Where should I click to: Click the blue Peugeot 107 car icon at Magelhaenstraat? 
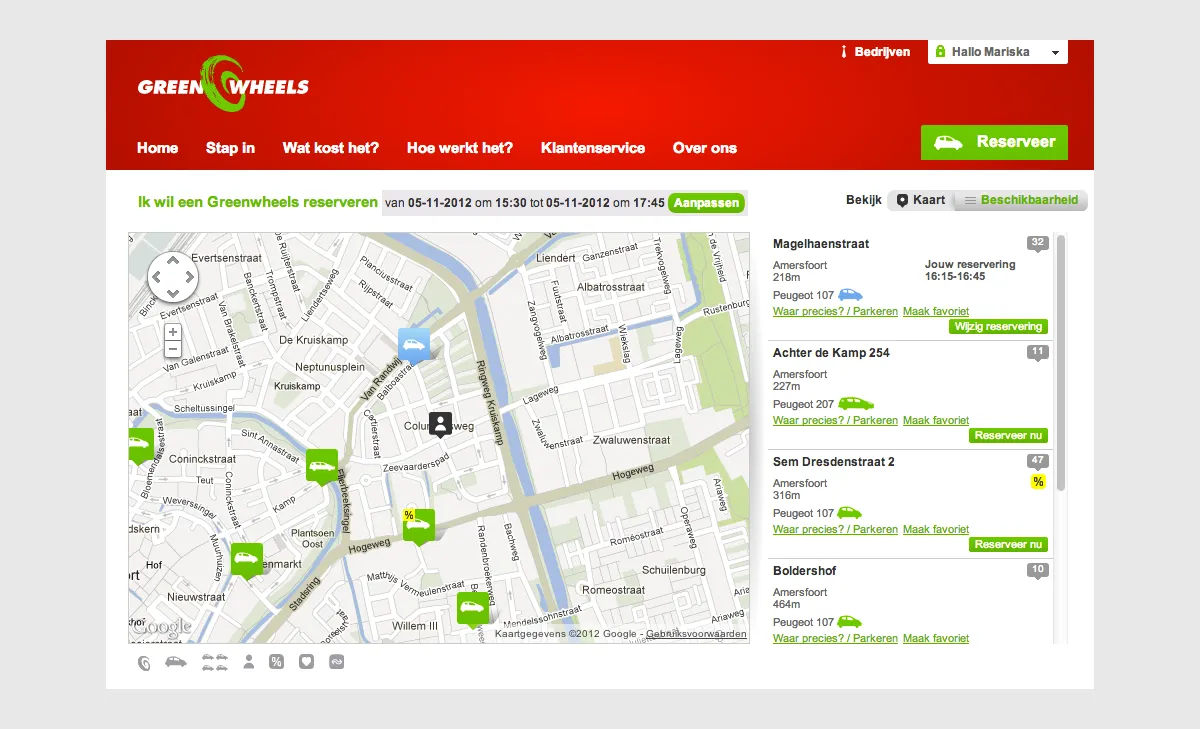click(850, 295)
